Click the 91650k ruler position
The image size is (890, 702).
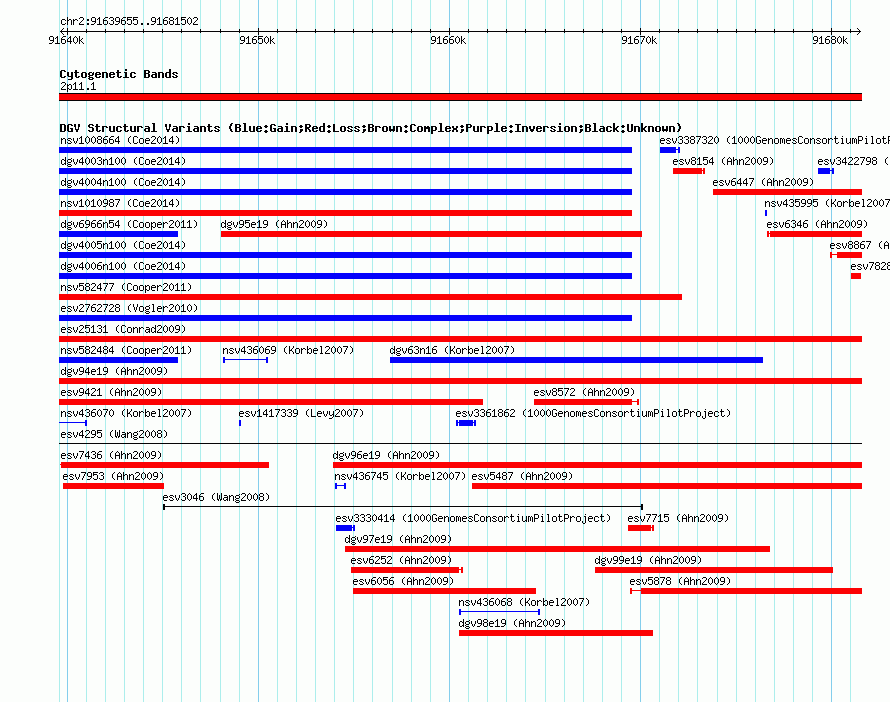point(257,40)
